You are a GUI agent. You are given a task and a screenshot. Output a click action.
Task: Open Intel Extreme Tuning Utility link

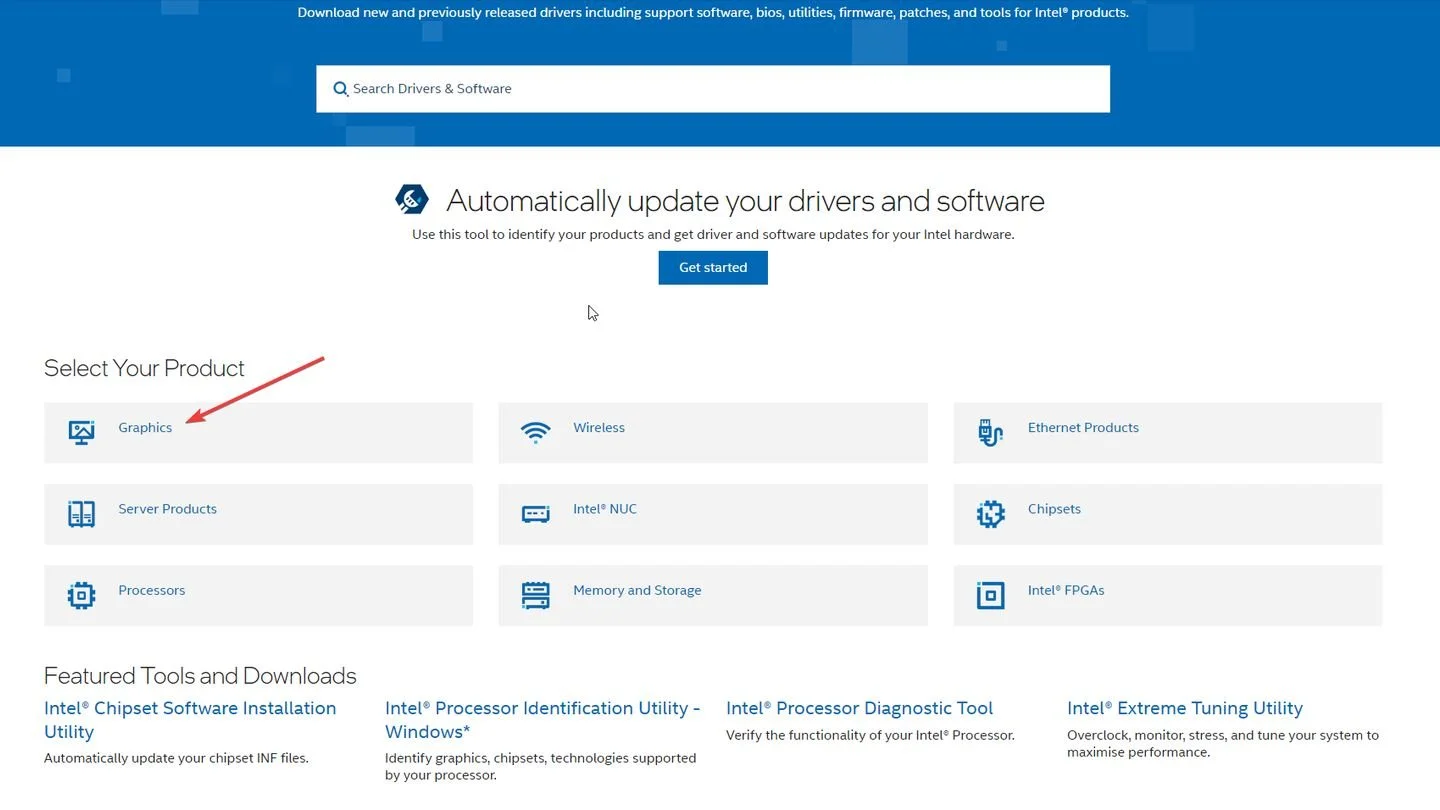pos(1185,708)
